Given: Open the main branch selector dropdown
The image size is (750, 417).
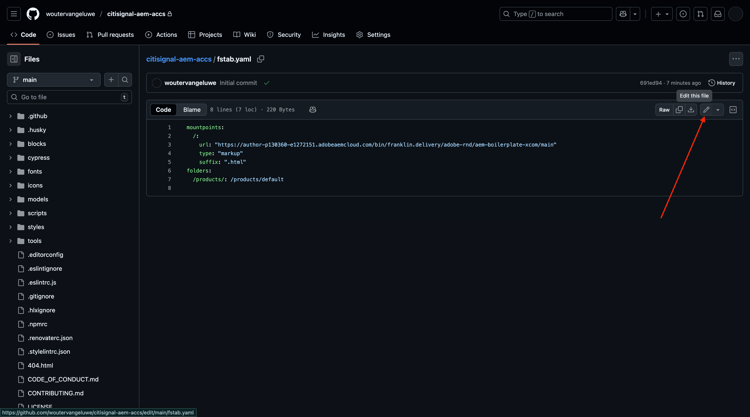Looking at the screenshot, I should pos(54,80).
